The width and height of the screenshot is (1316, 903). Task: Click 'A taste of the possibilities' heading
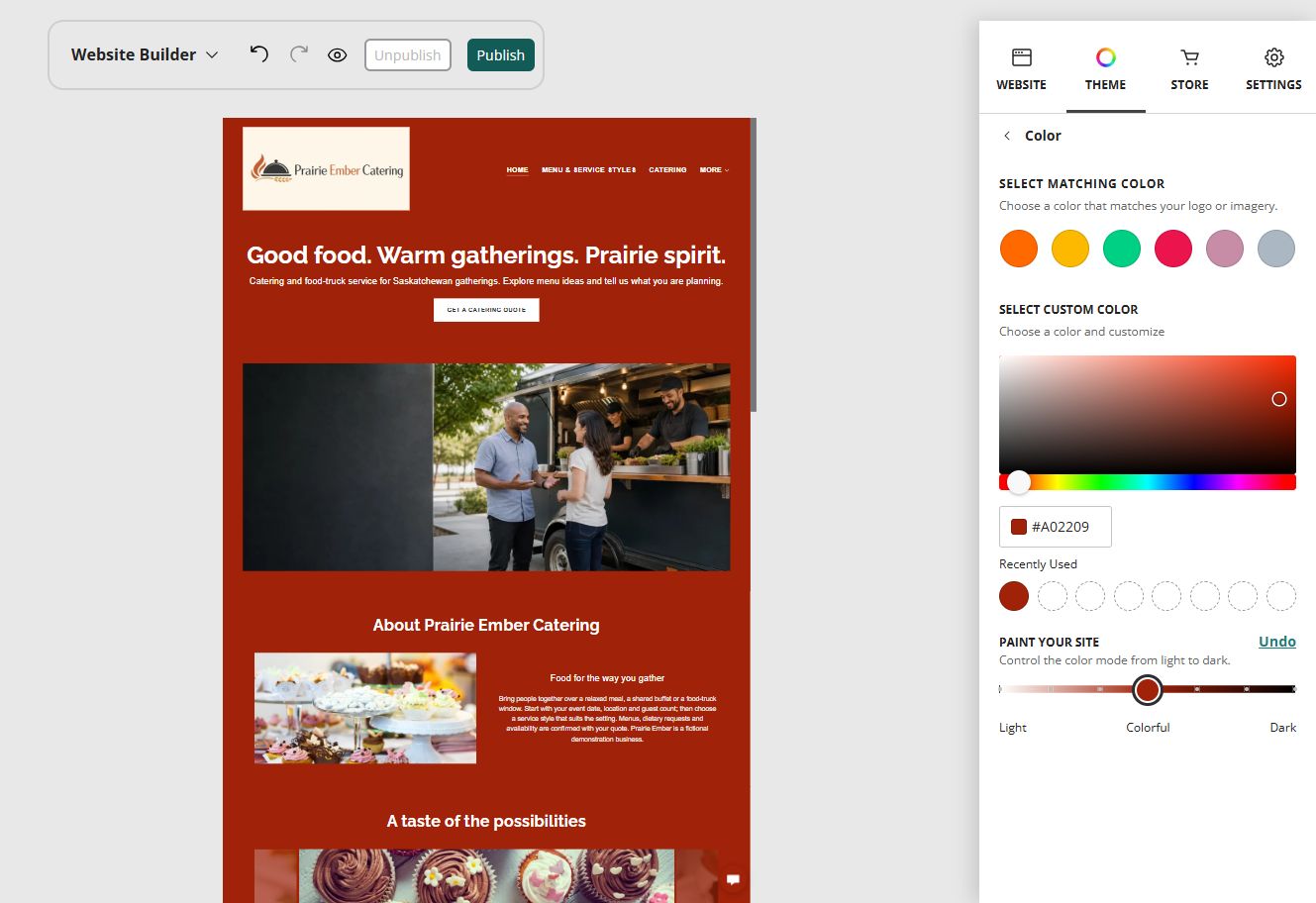[x=486, y=821]
